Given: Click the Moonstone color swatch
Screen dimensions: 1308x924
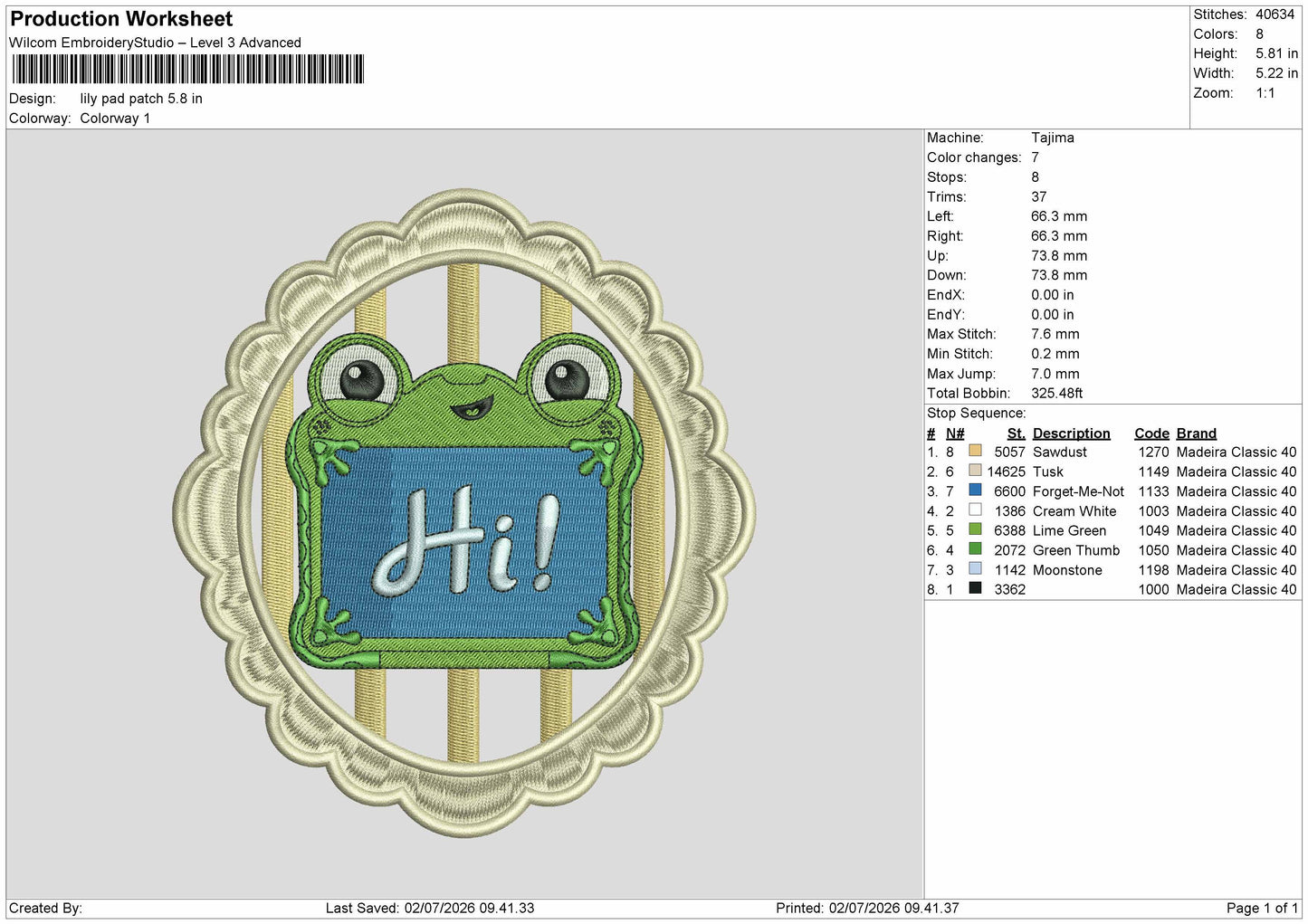Looking at the screenshot, I should (x=975, y=569).
